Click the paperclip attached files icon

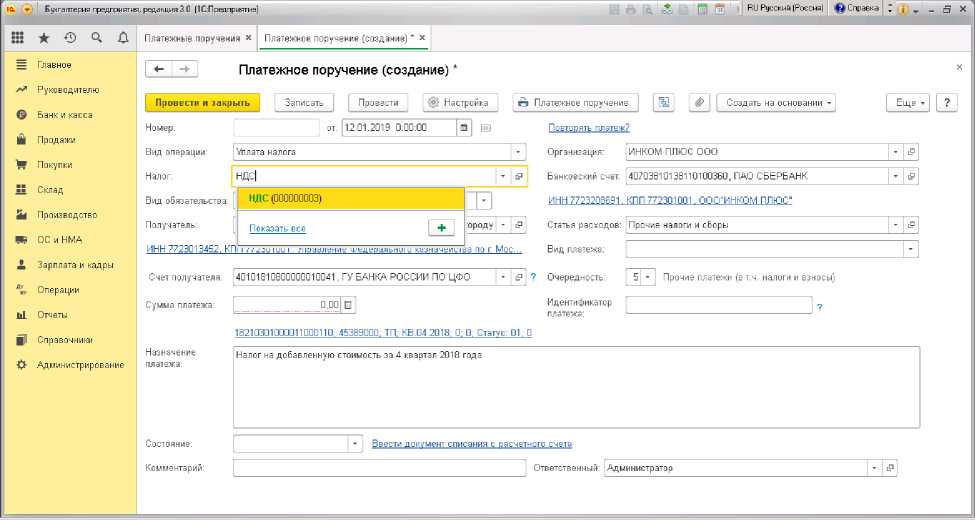[699, 102]
